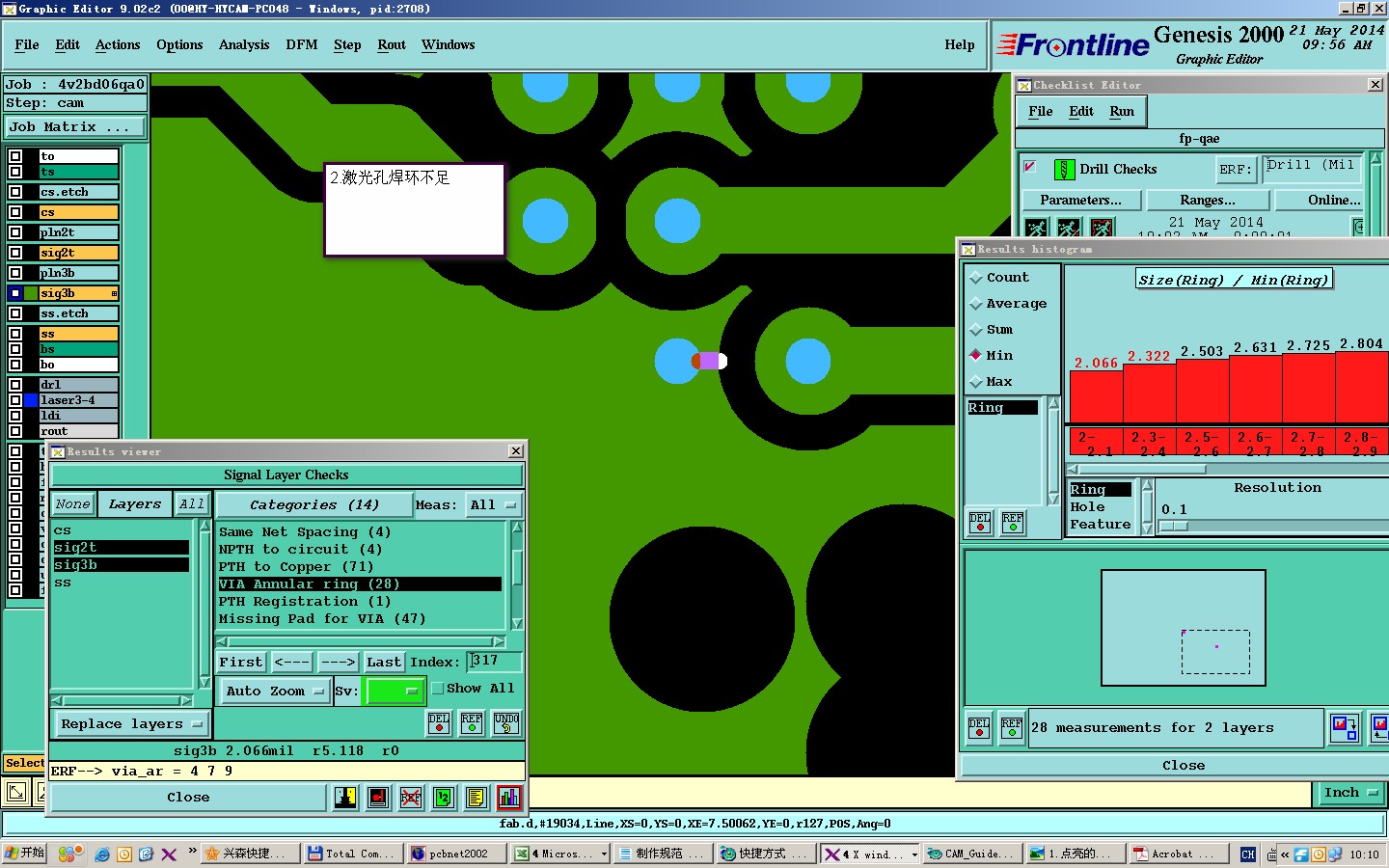Click the red snapshot icon beside Results viewer Close
This screenshot has width=1389, height=868.
[378, 798]
